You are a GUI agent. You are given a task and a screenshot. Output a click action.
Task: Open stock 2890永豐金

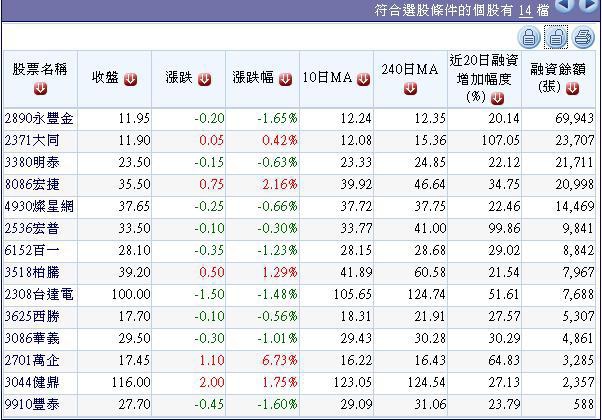click(x=39, y=118)
